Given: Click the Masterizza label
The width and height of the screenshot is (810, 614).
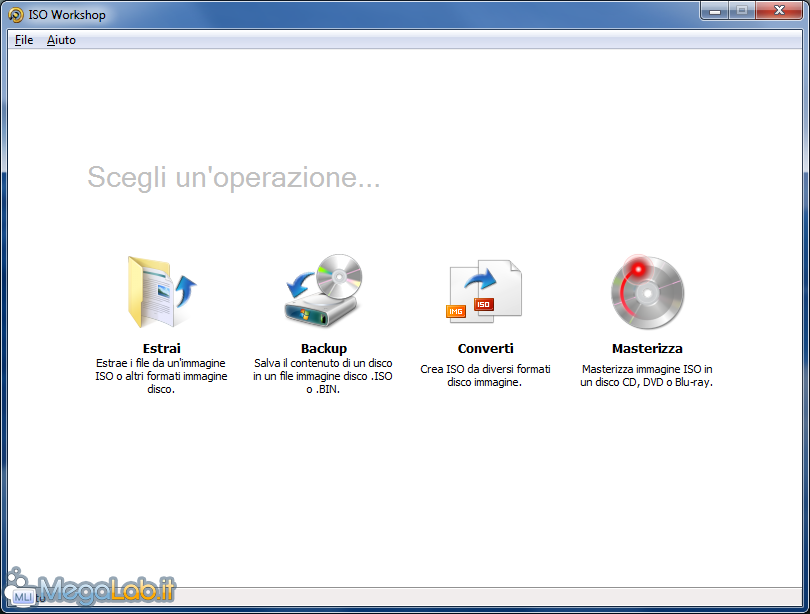Looking at the screenshot, I should 647,349.
